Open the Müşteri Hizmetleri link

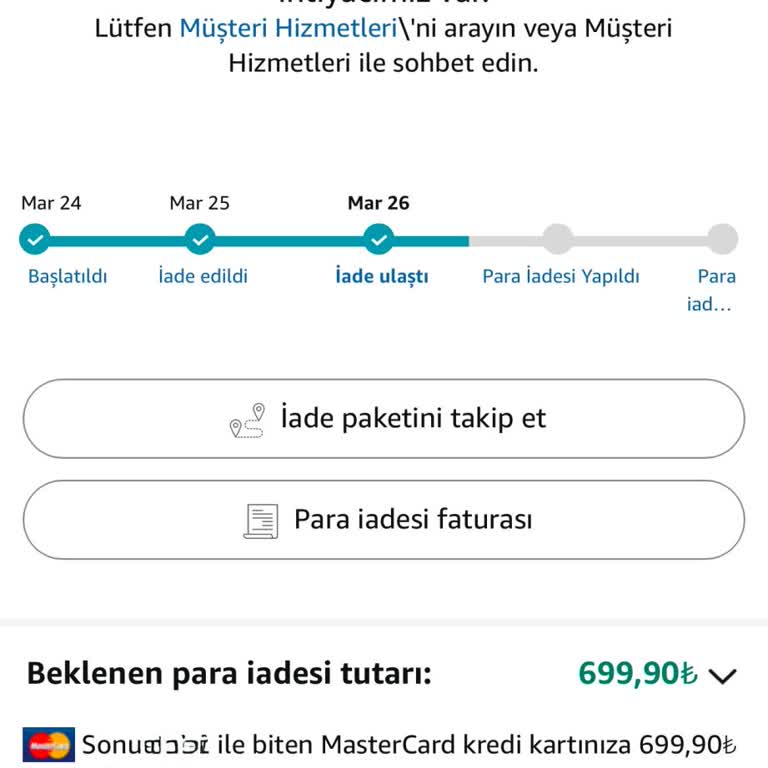[x=289, y=28]
